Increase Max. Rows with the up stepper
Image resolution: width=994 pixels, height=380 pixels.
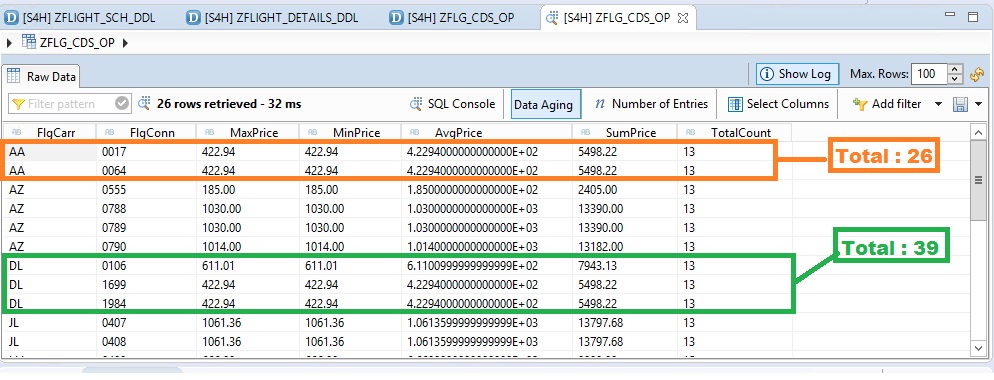coord(955,69)
